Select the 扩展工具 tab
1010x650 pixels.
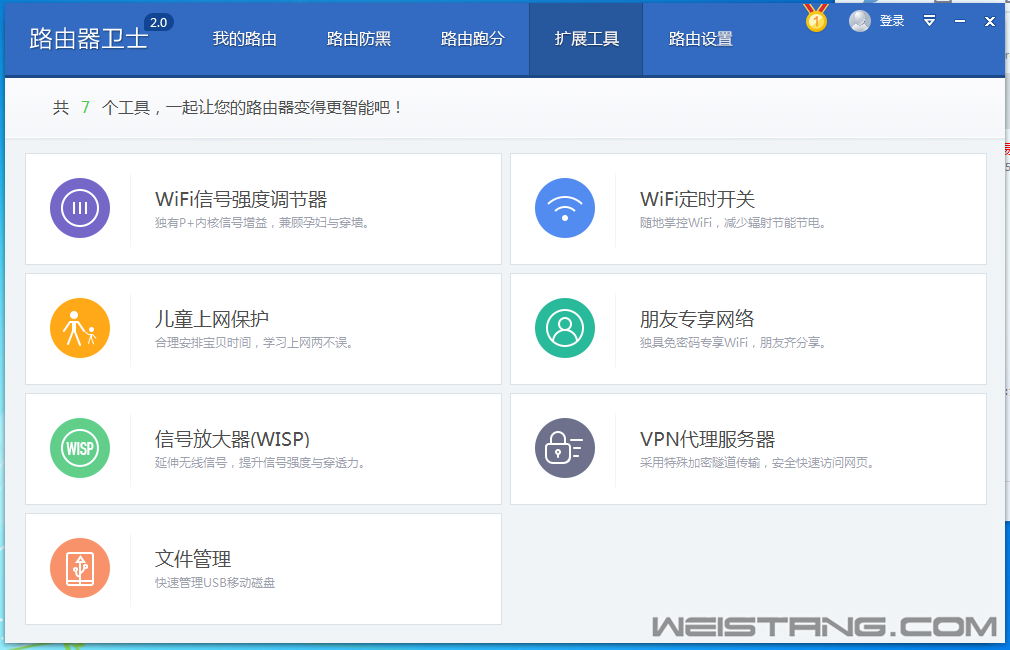[586, 39]
